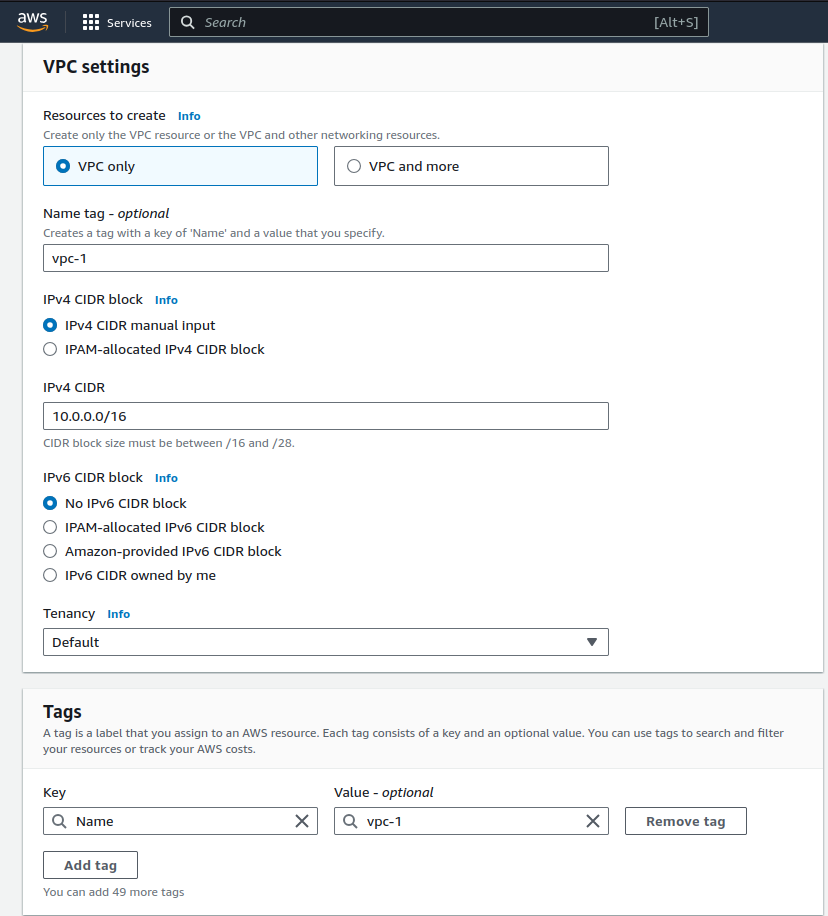Focus the Name tag text field
828x916 pixels.
pos(325,258)
